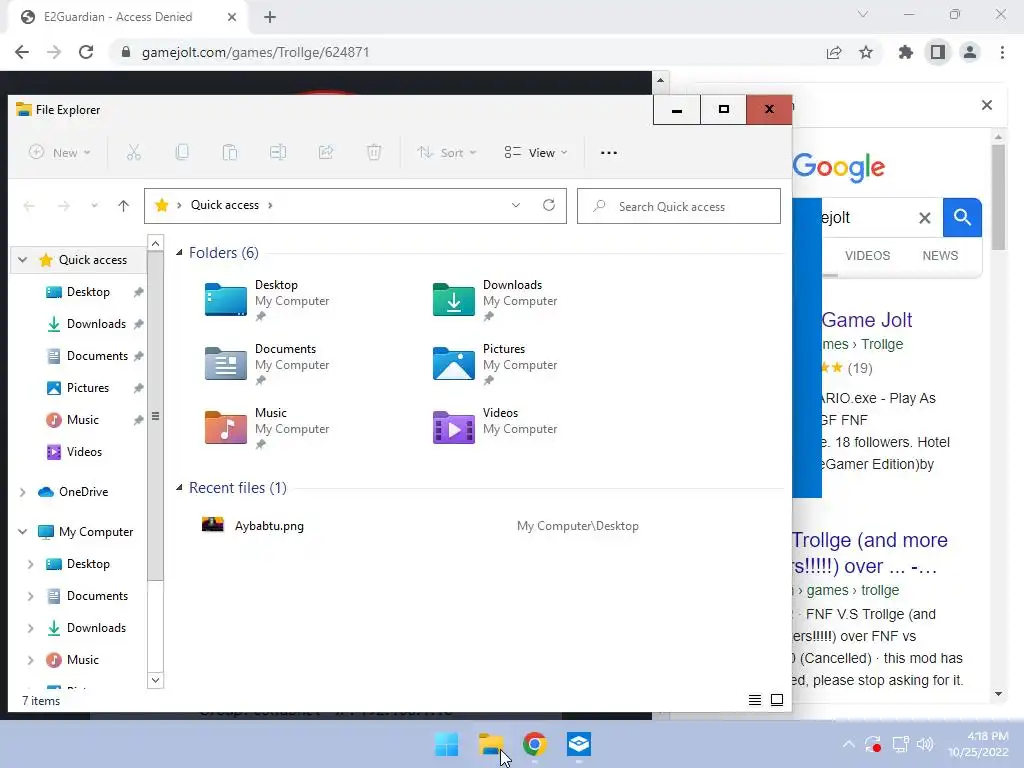This screenshot has height=768, width=1024.
Task: Click the Copy icon in File Explorer toolbar
Action: coord(182,153)
